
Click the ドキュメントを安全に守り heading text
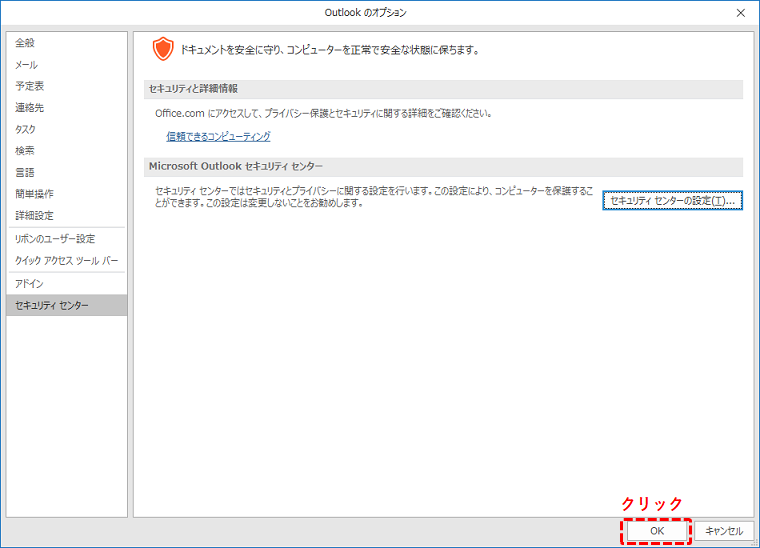(330, 50)
